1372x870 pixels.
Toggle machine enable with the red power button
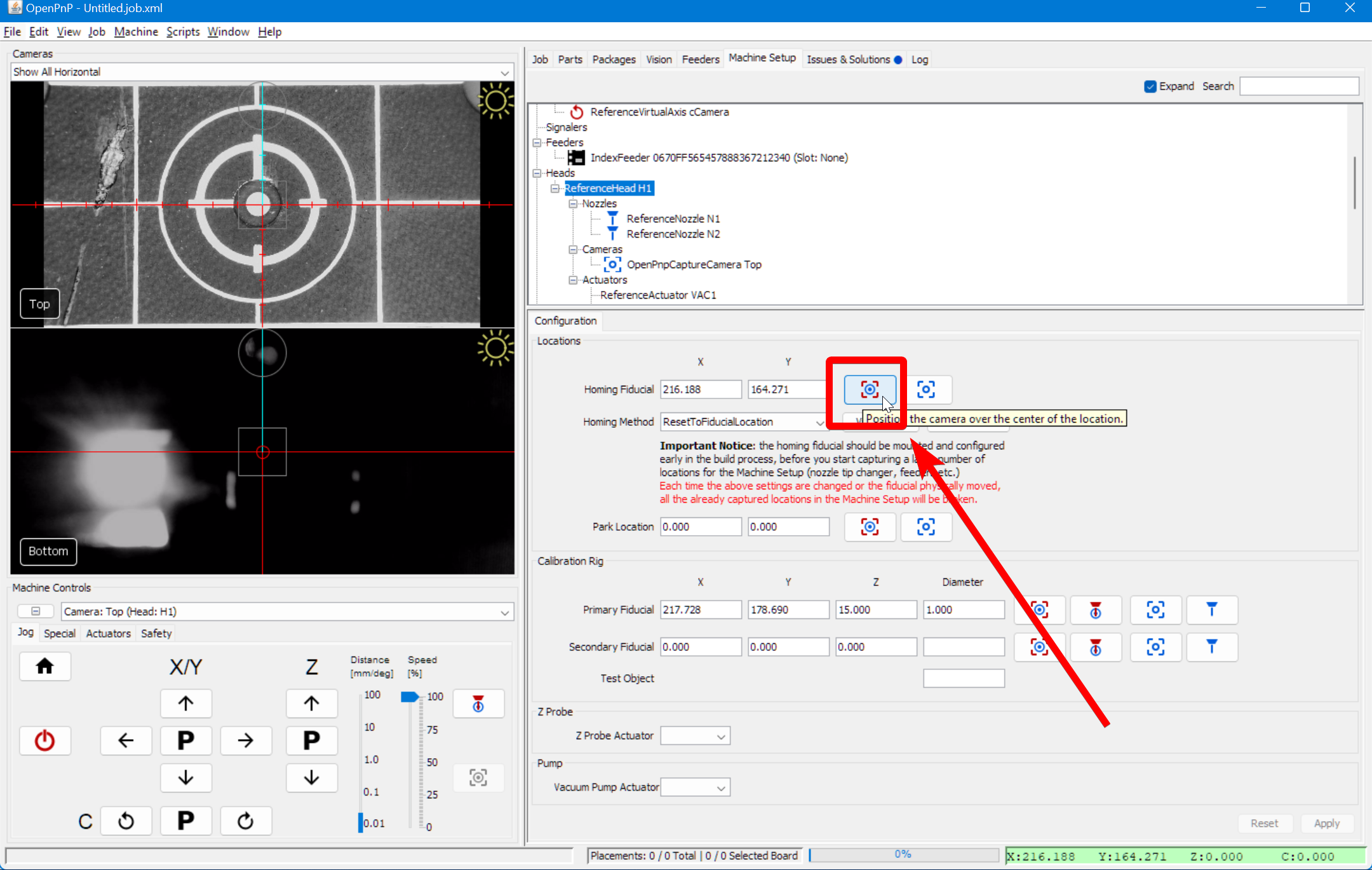45,740
